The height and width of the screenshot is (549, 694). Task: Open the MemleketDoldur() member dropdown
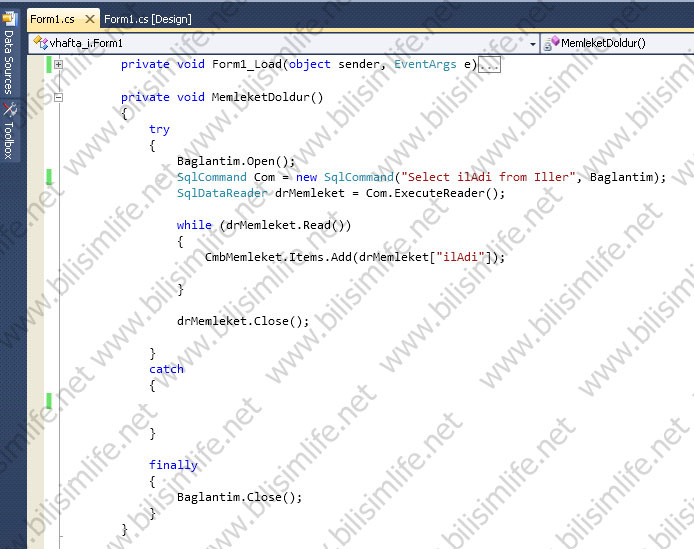[618, 43]
